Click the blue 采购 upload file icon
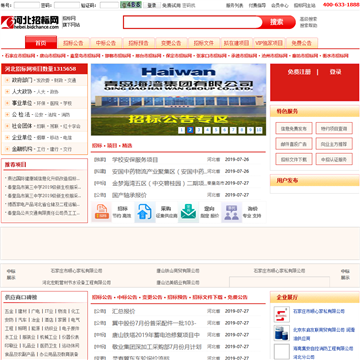 point(145,212)
